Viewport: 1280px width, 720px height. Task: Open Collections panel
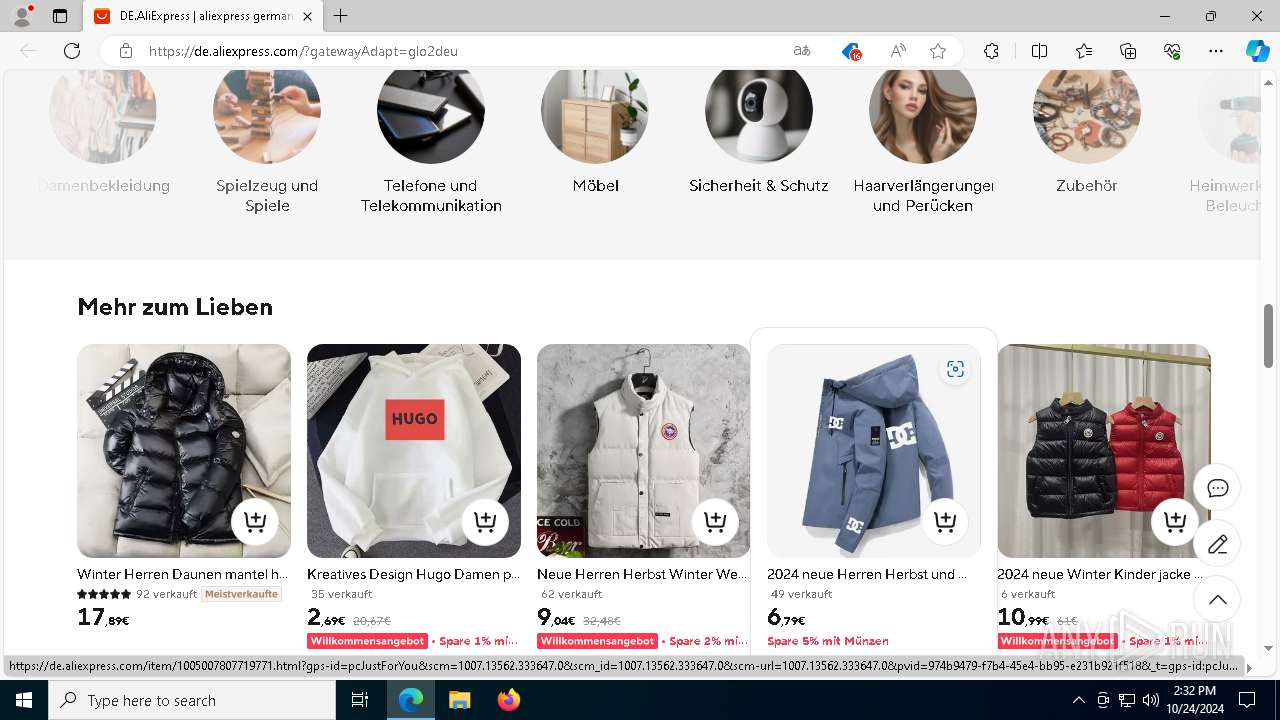pos(1128,51)
